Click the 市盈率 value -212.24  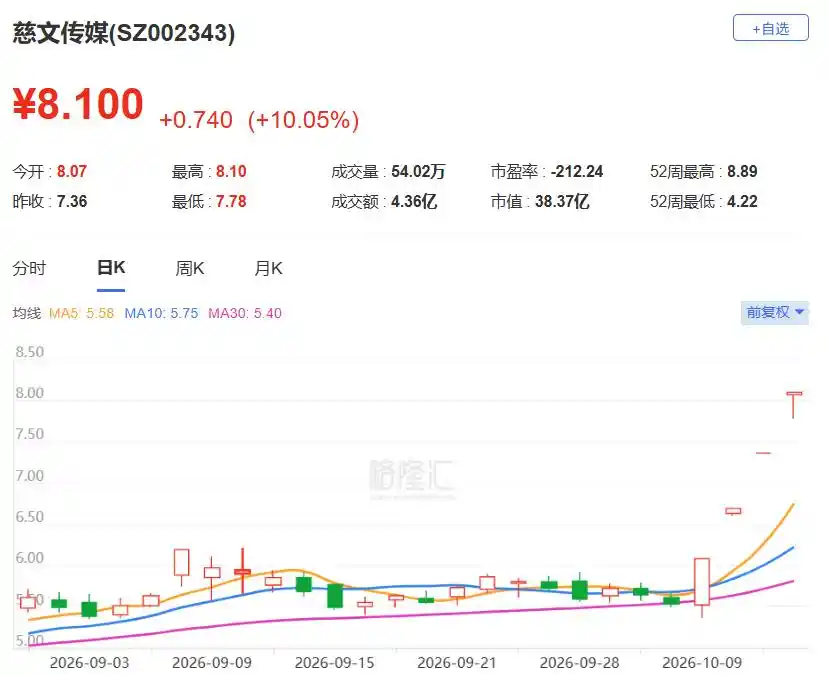[577, 171]
